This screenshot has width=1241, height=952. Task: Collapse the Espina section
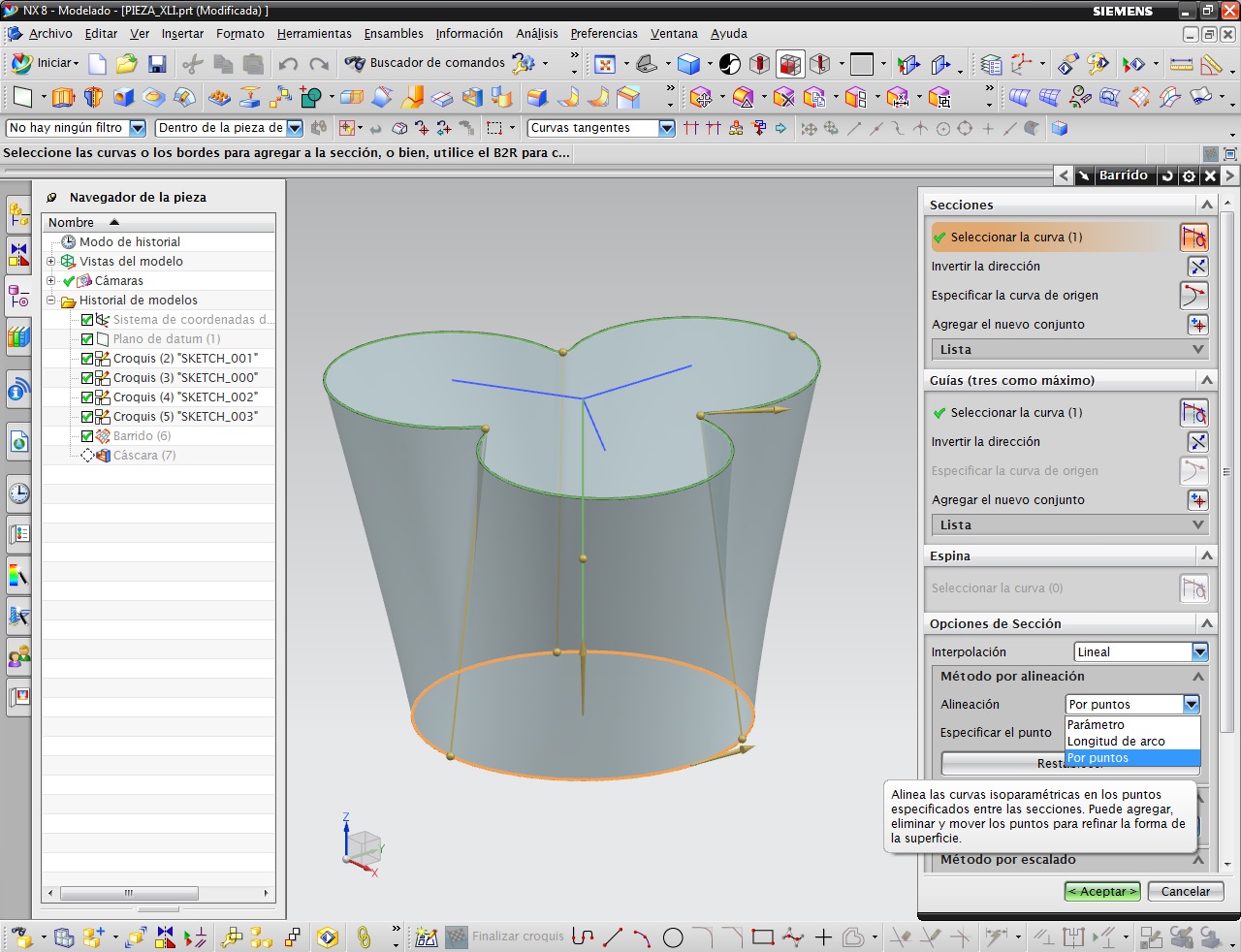[x=1207, y=555]
